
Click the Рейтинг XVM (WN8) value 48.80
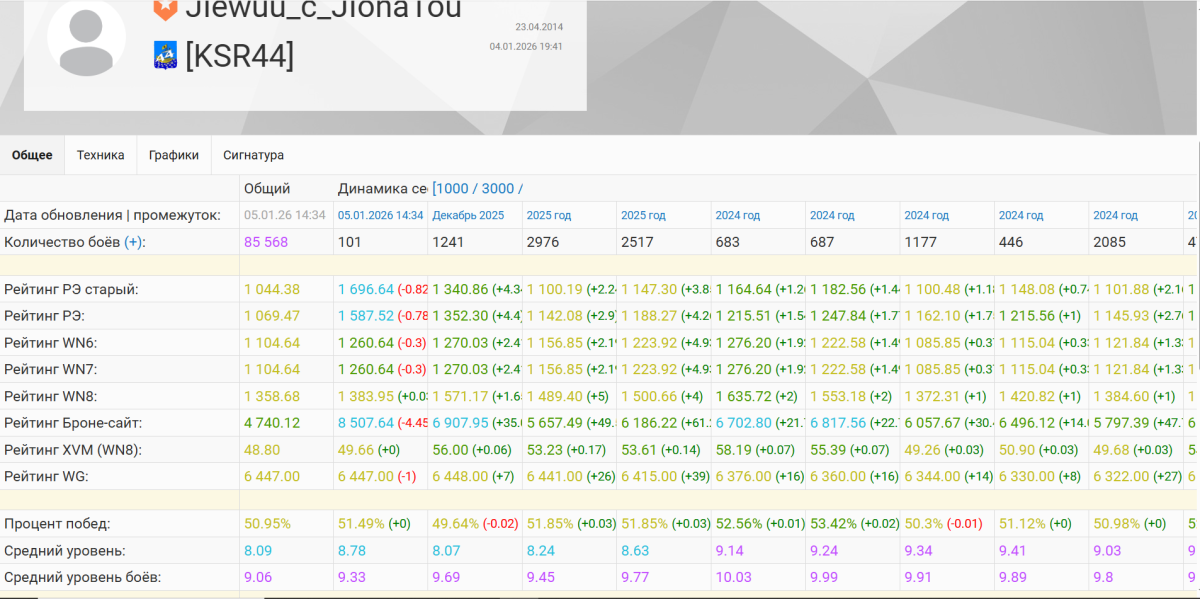[262, 450]
